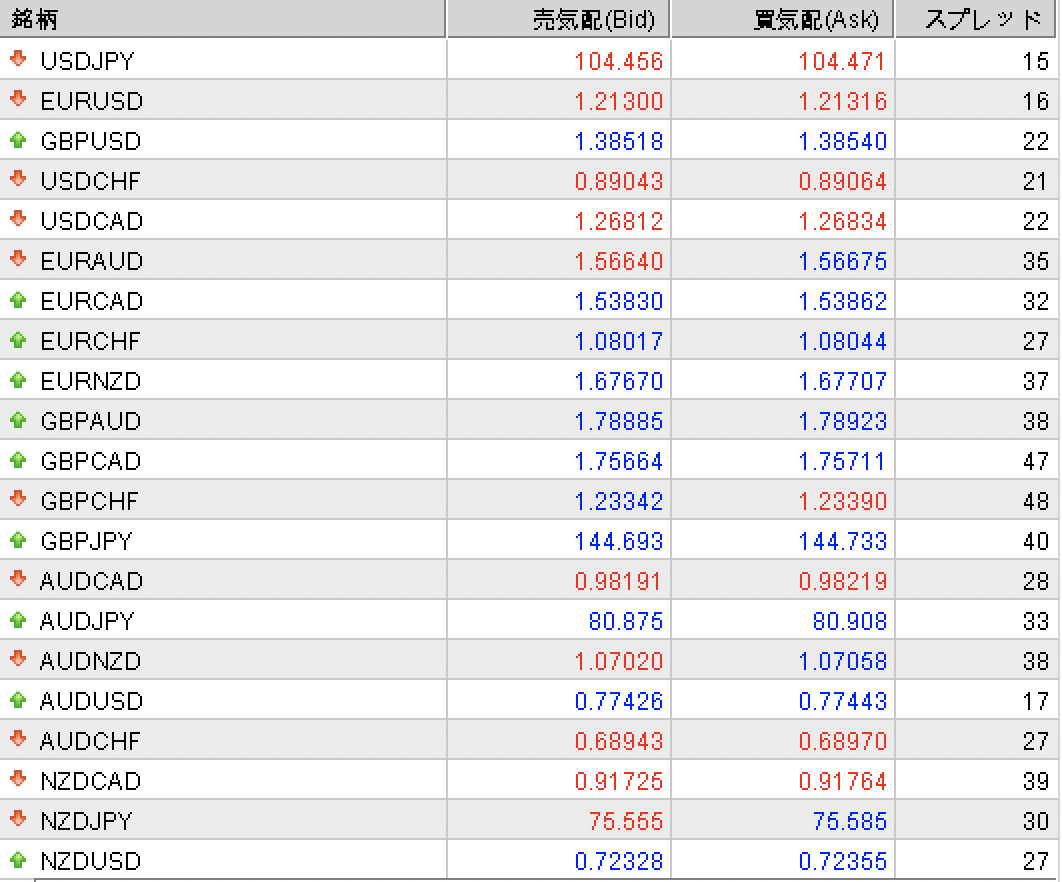Select the EURUSD symbol name
Screen dimensions: 1062x882
[91, 101]
